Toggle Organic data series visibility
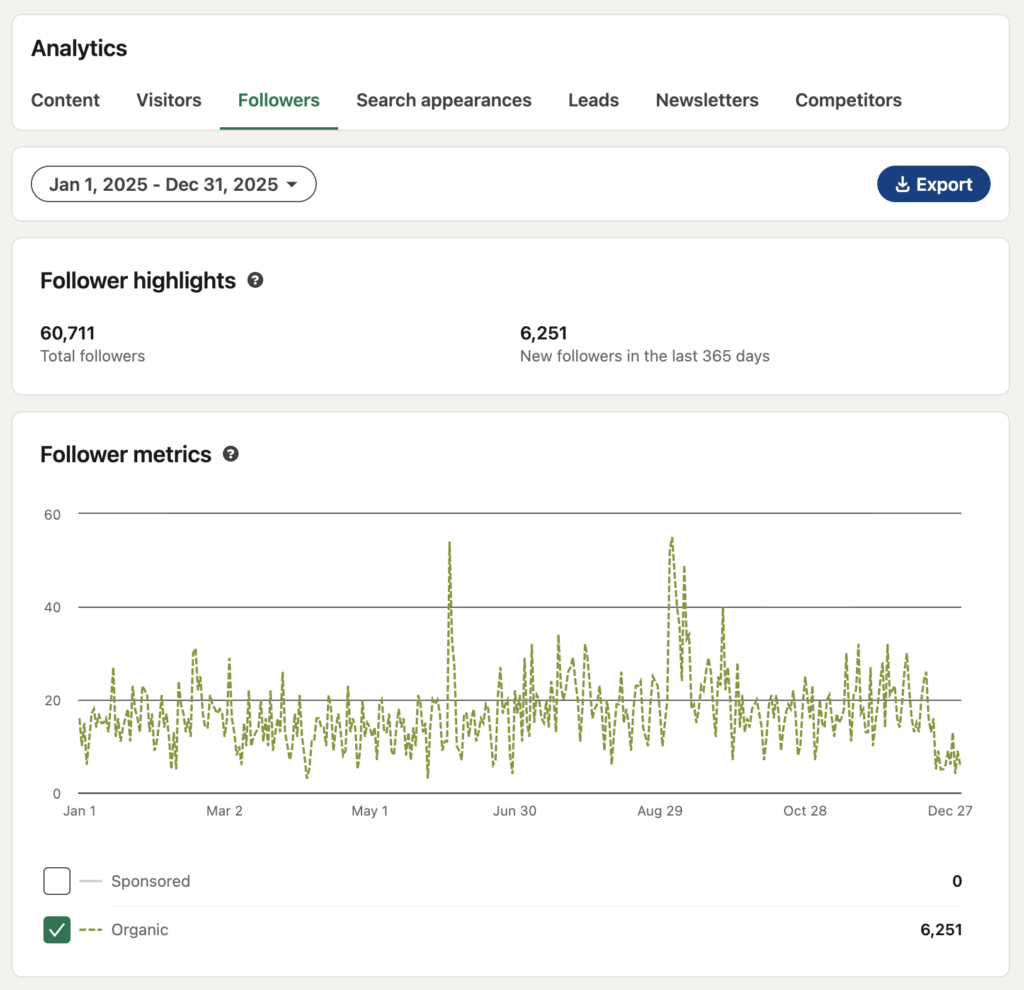 click(57, 929)
